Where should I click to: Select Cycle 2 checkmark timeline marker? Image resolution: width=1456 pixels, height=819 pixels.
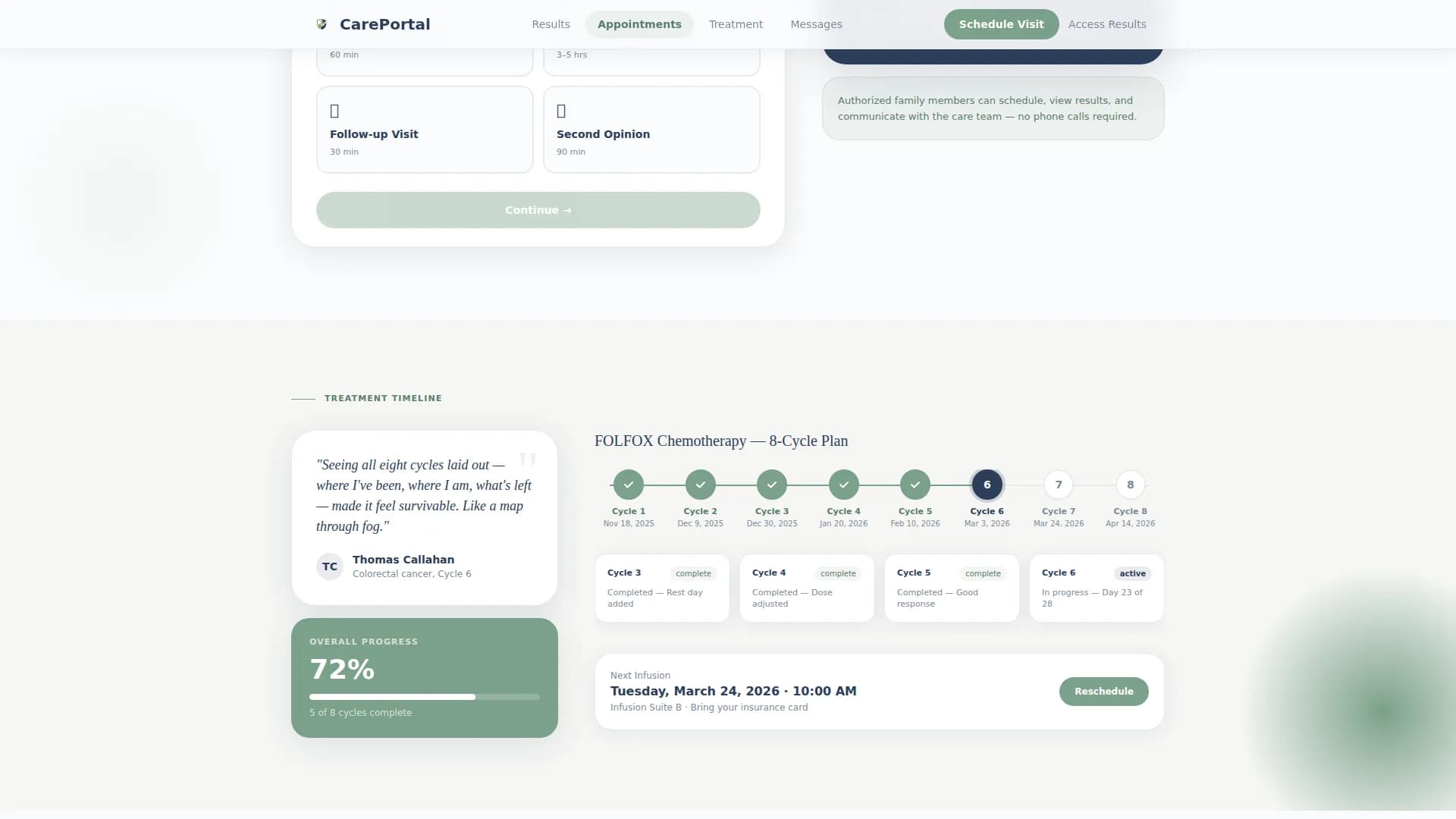[x=701, y=485]
